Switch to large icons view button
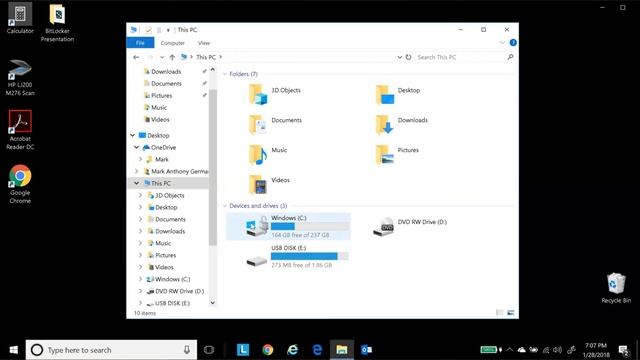 [511, 313]
